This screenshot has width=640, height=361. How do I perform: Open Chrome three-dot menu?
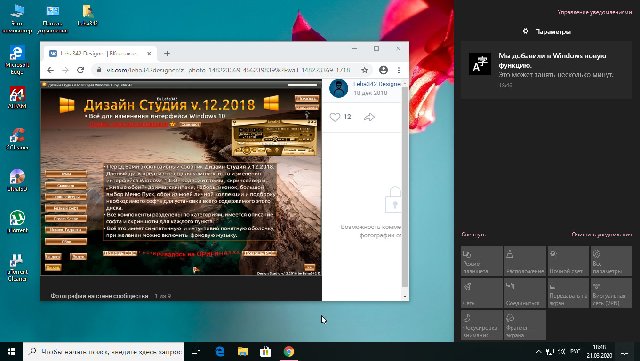click(399, 70)
